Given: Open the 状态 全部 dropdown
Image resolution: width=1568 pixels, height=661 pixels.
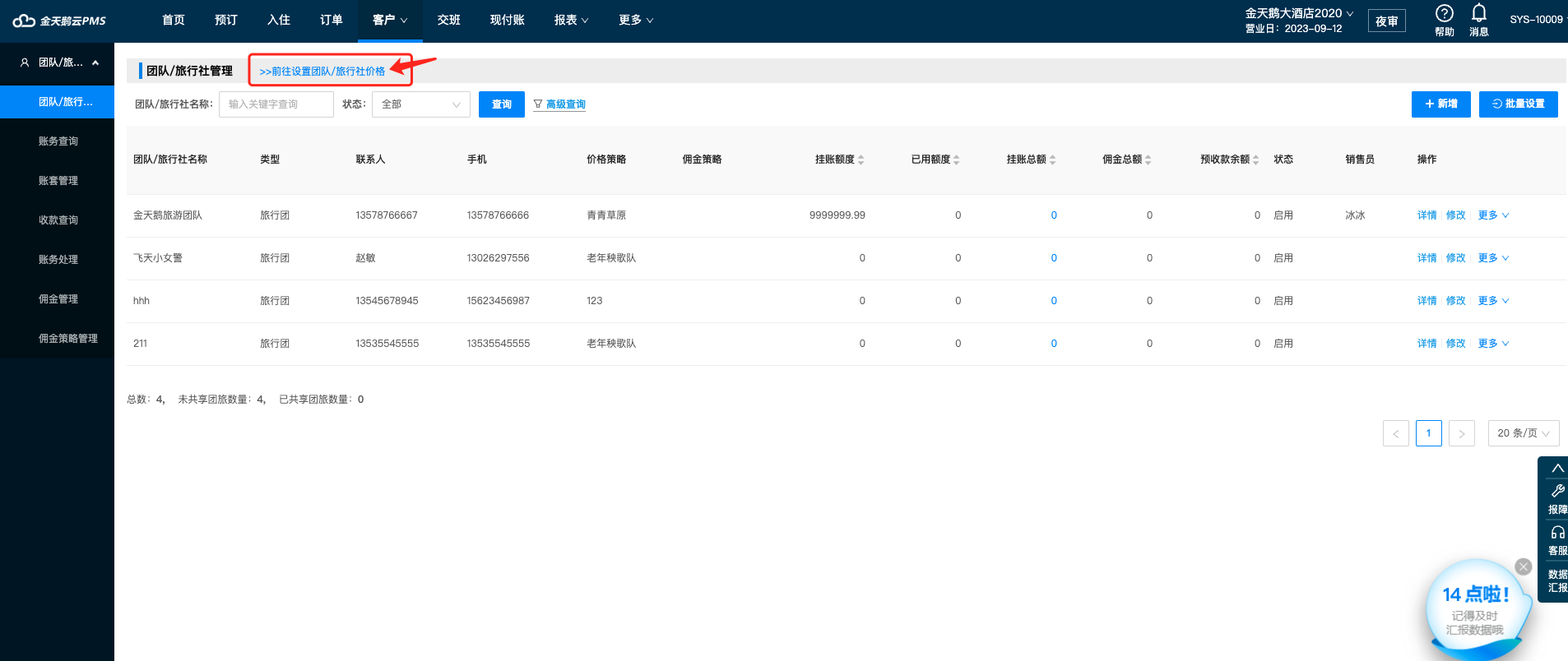Looking at the screenshot, I should [x=420, y=104].
